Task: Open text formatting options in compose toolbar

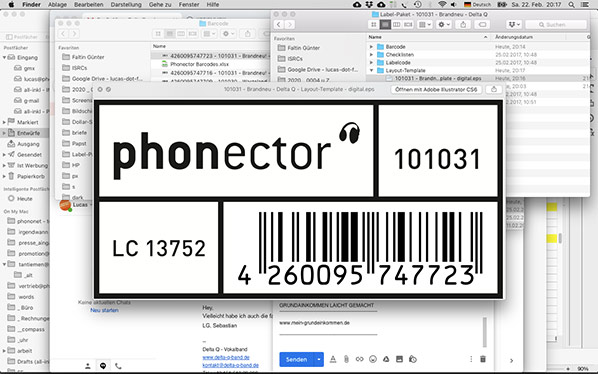Action: (x=333, y=359)
